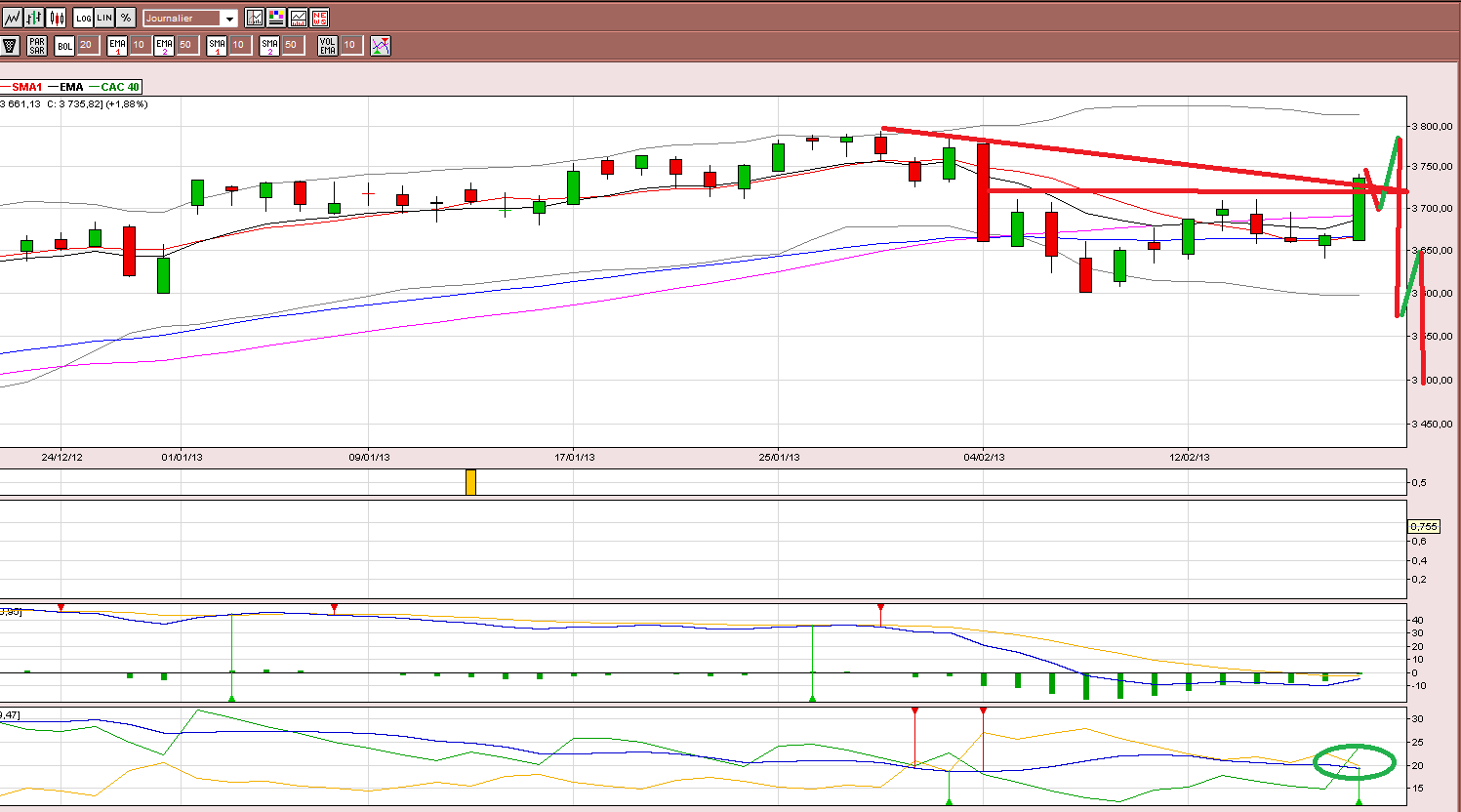Viewport: 1461px width, 812px height.
Task: Expand the Journalier period dropdown arrow
Action: pyautogui.click(x=229, y=19)
